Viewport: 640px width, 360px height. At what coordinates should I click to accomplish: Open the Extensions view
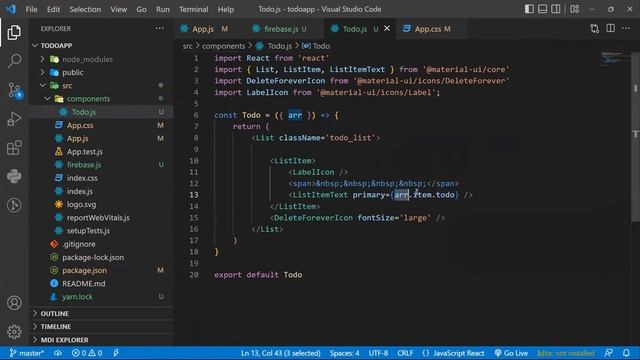tap(14, 148)
